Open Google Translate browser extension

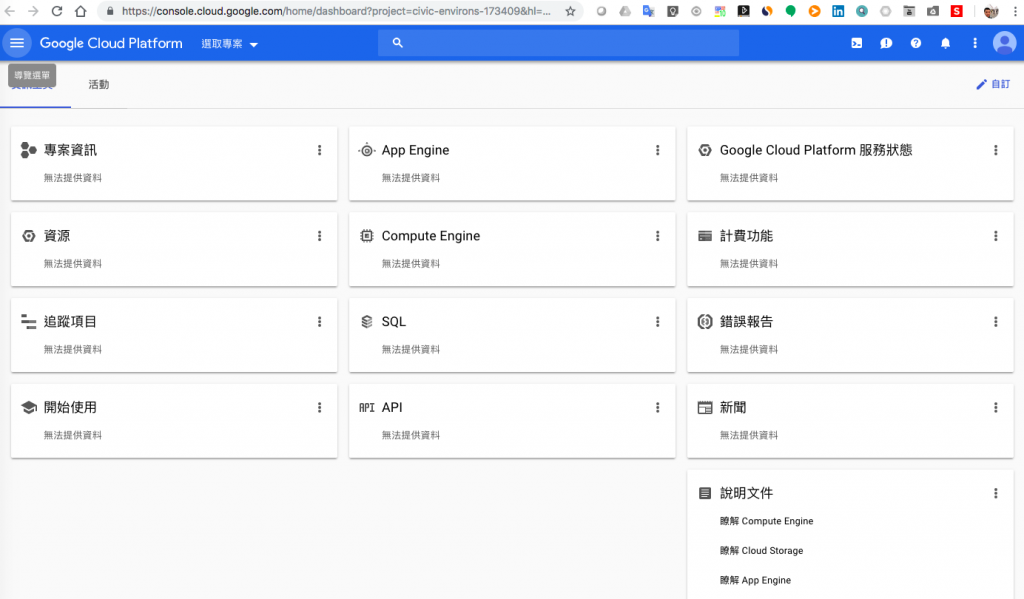648,11
